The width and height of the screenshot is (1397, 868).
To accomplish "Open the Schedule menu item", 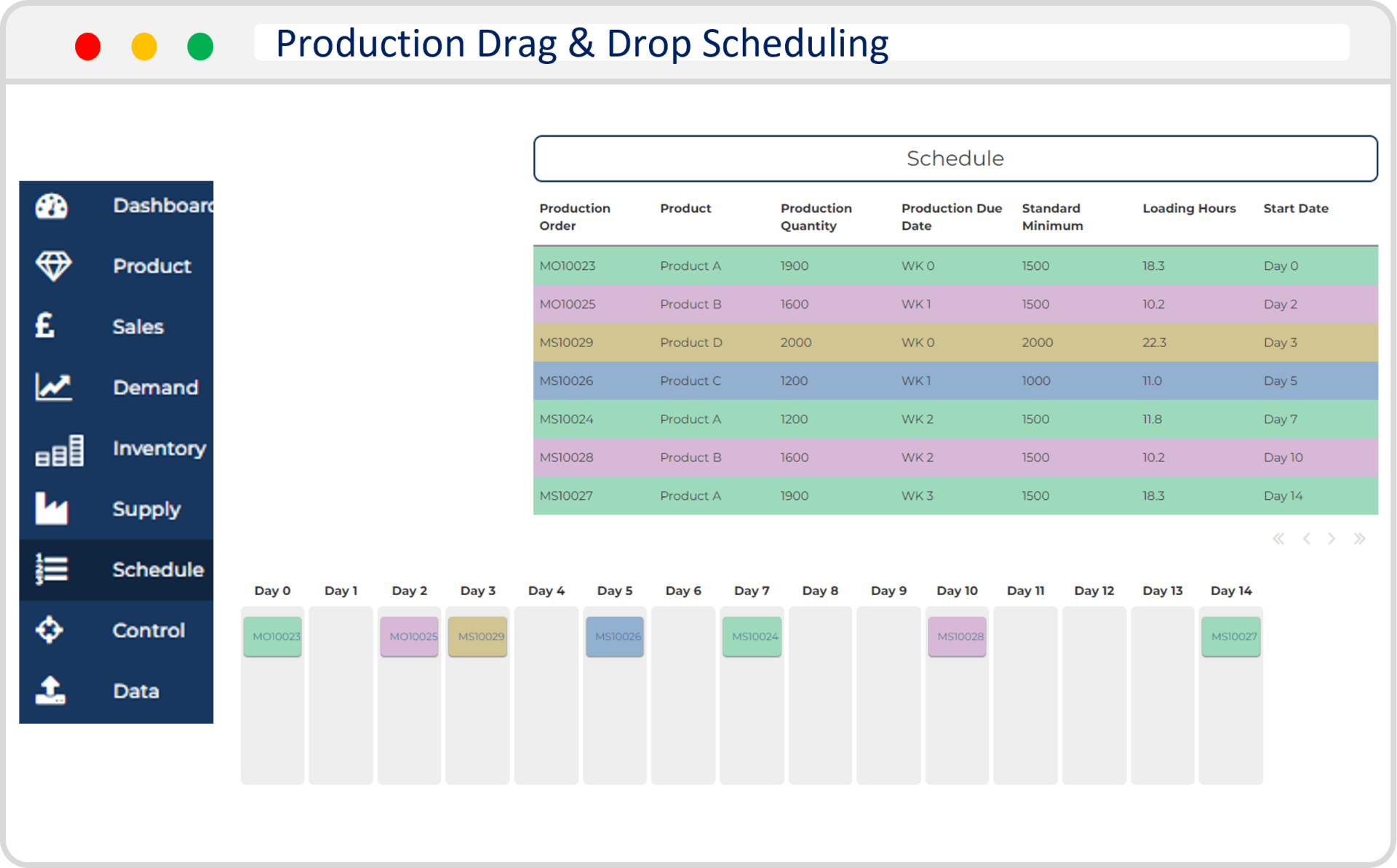I will click(157, 570).
